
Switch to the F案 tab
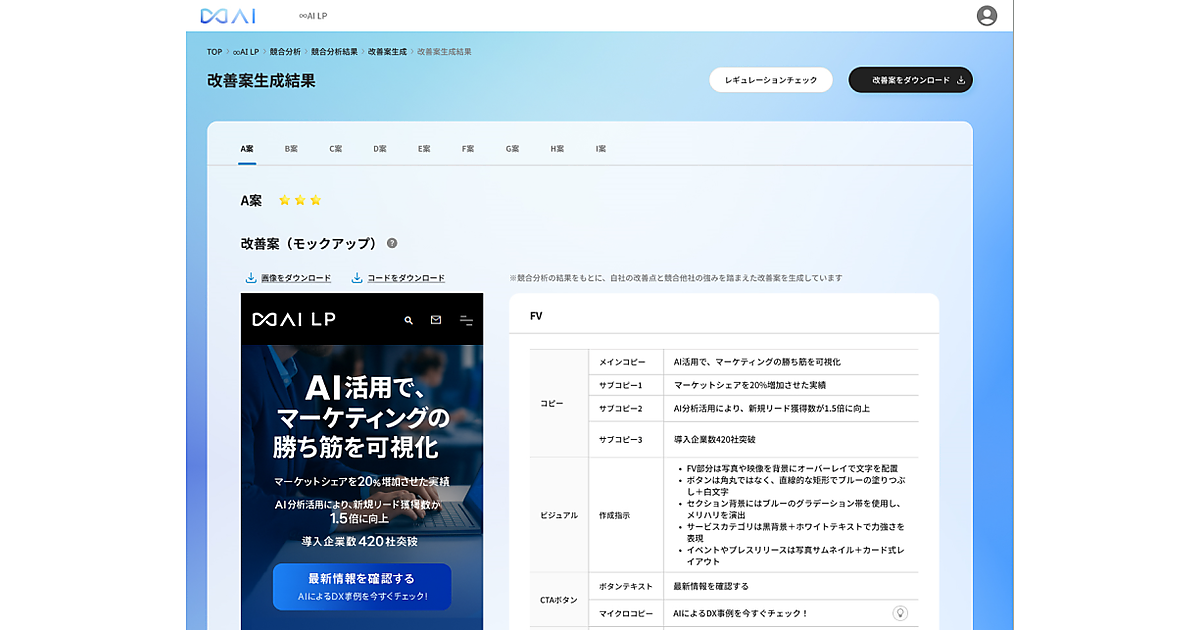pos(468,149)
